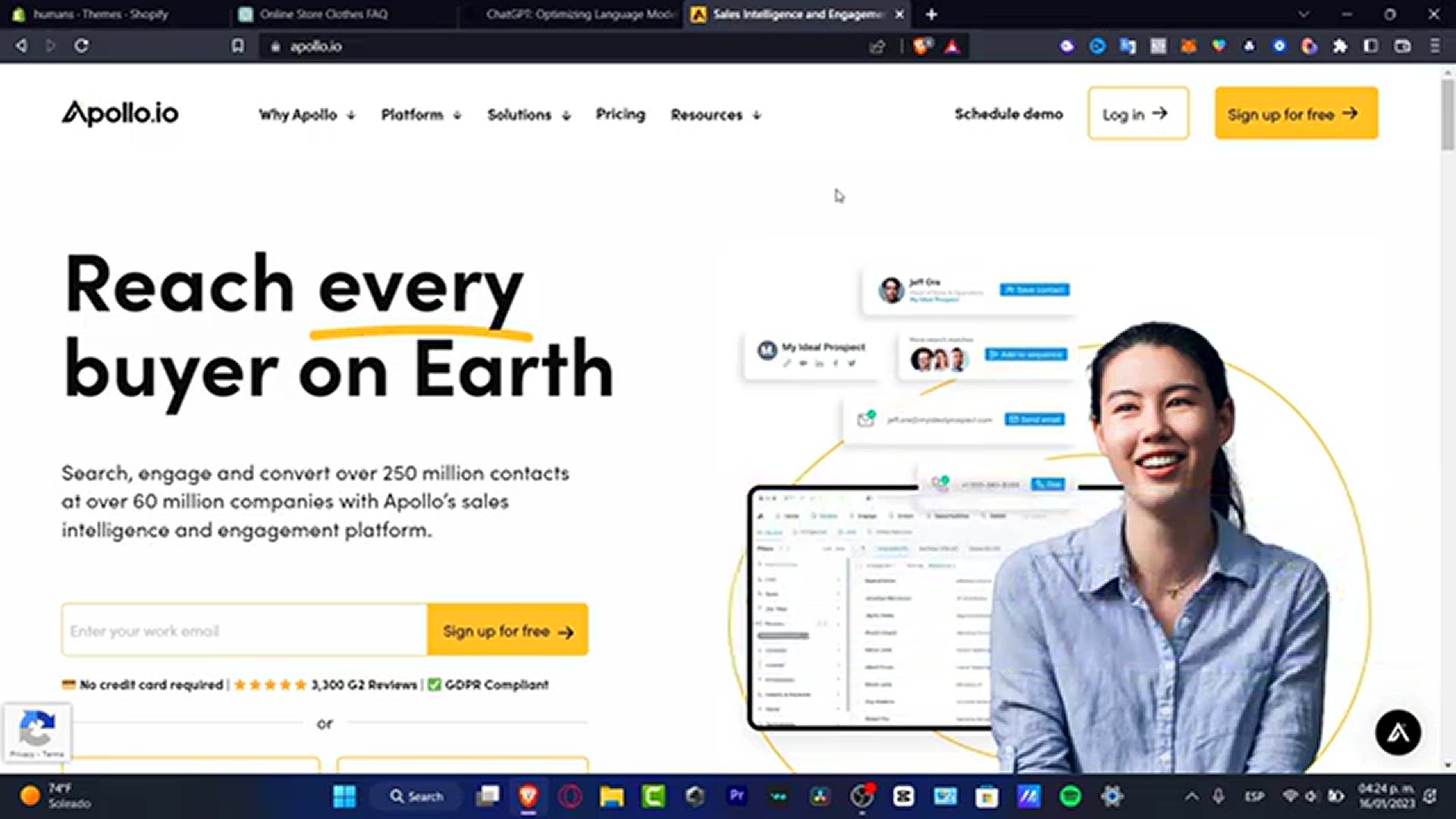Open Brave wallet icon in toolbar

coord(1403,46)
